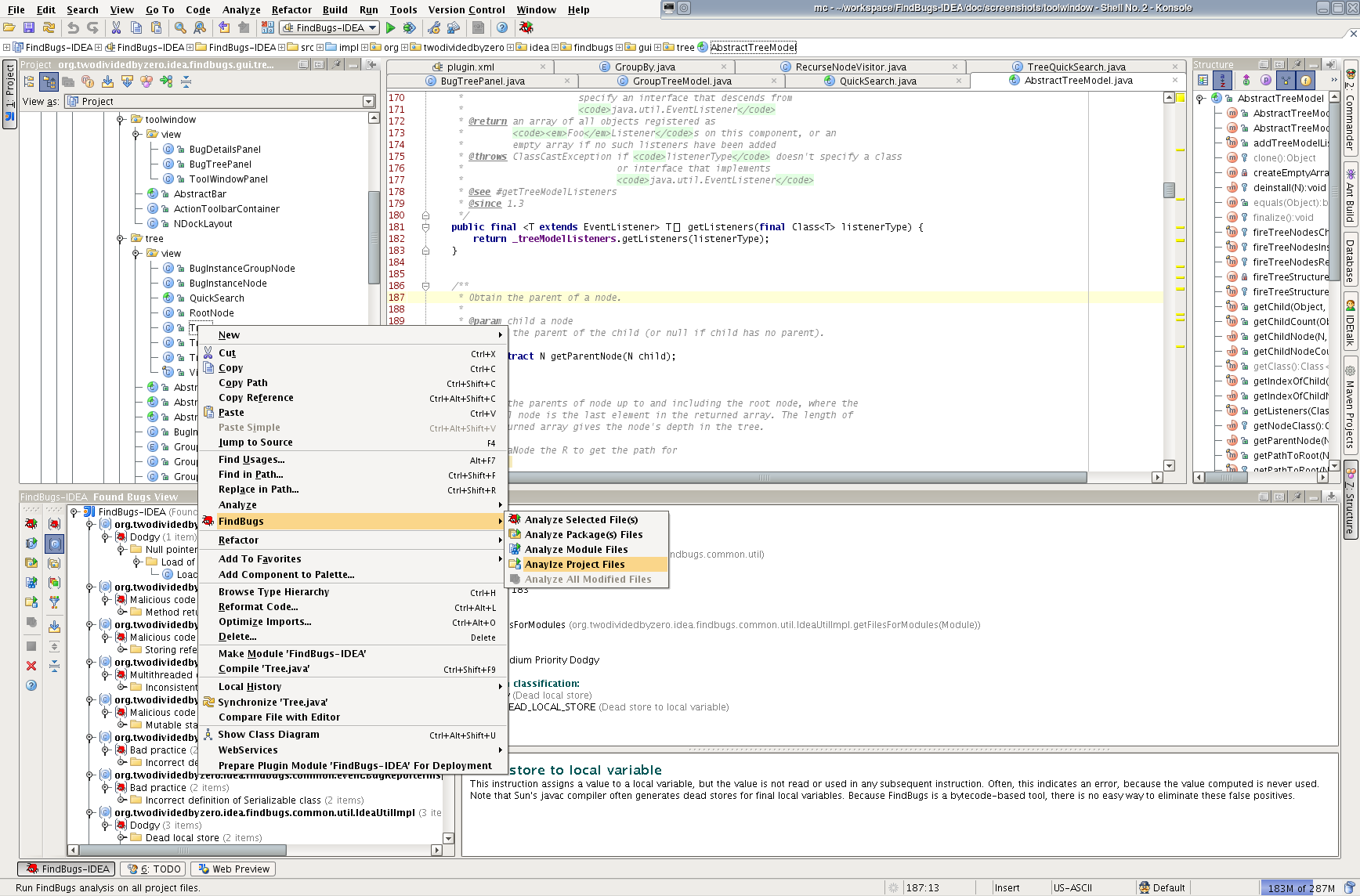The height and width of the screenshot is (896, 1360).
Task: Switch to the QuickSearch.java editor tab
Action: pyautogui.click(x=877, y=81)
